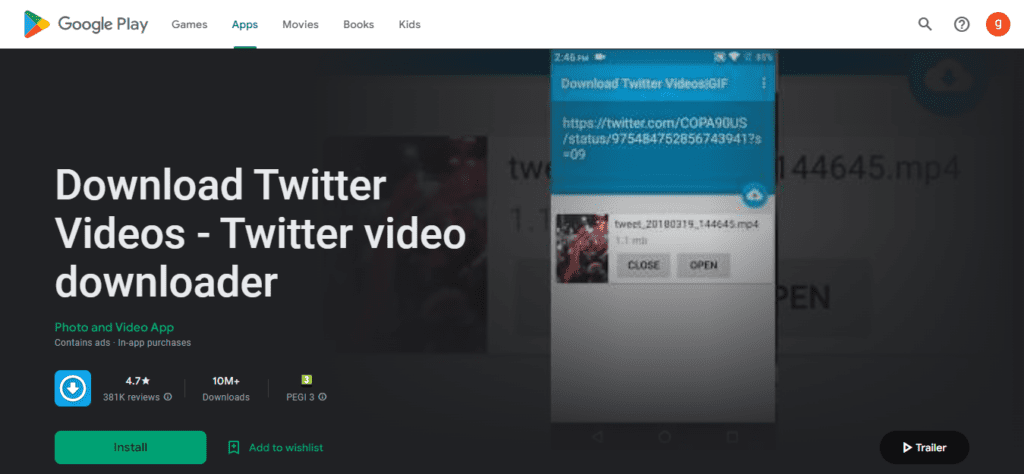Add the app to wishlist

point(276,448)
